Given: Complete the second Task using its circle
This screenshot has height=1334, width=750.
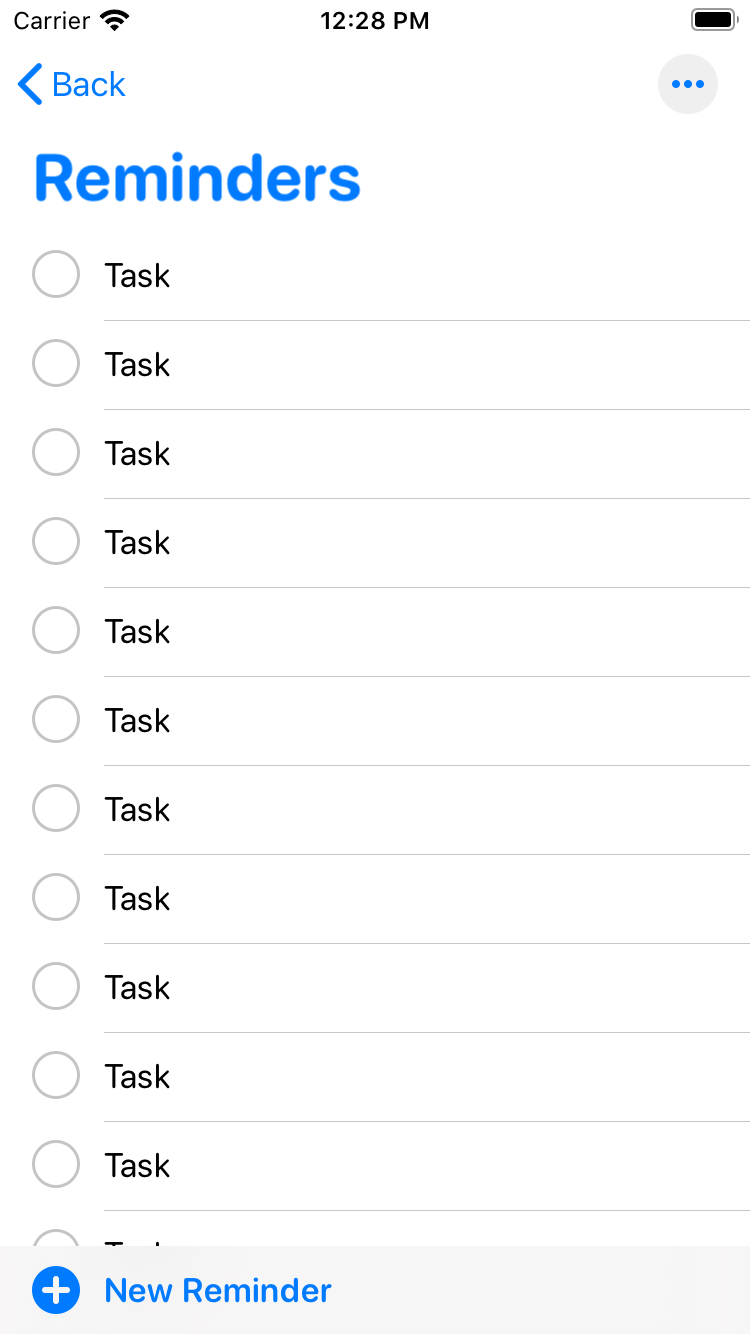Looking at the screenshot, I should [x=56, y=363].
